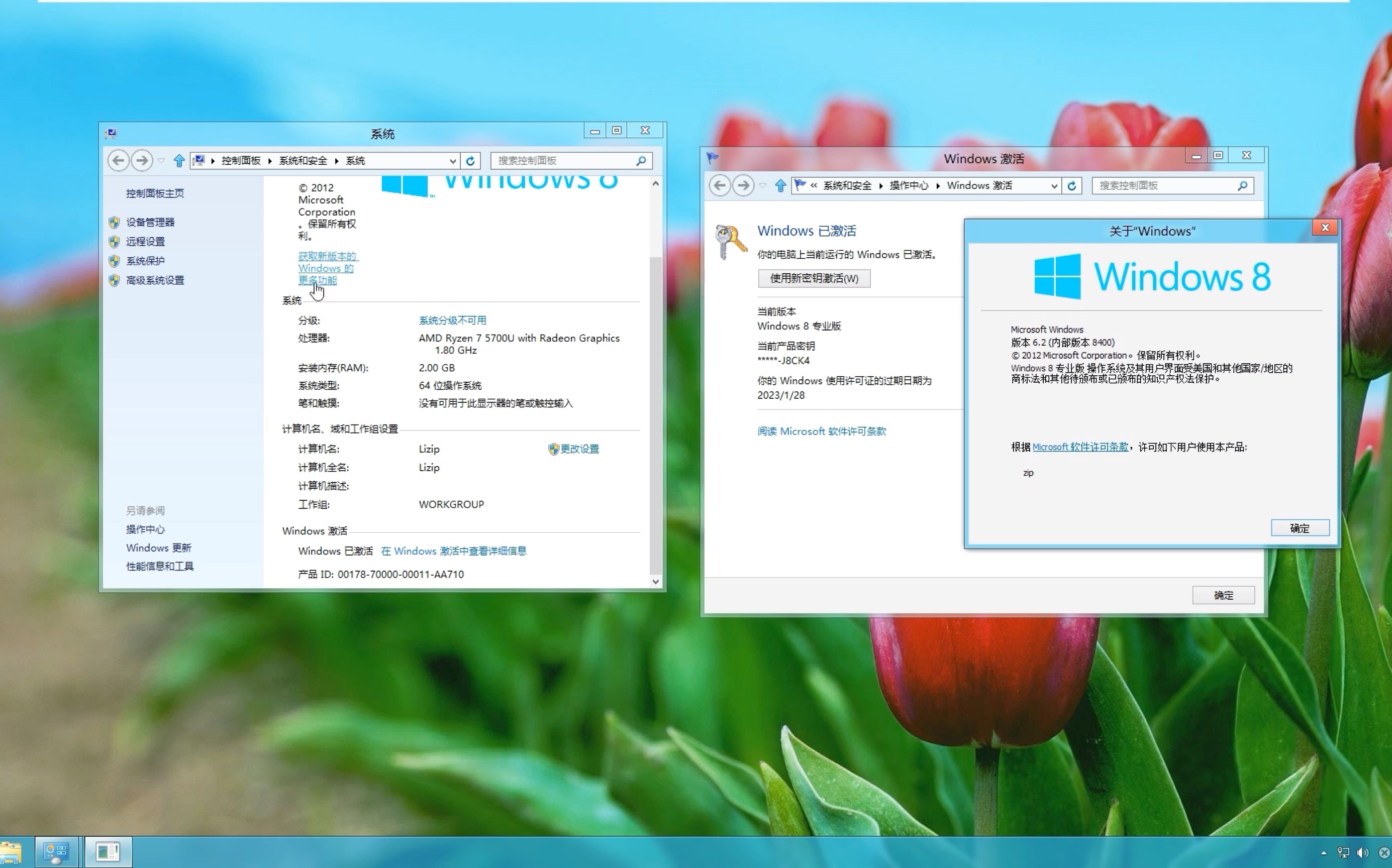
Task: Refresh the Windows 激活 window
Action: [1071, 185]
